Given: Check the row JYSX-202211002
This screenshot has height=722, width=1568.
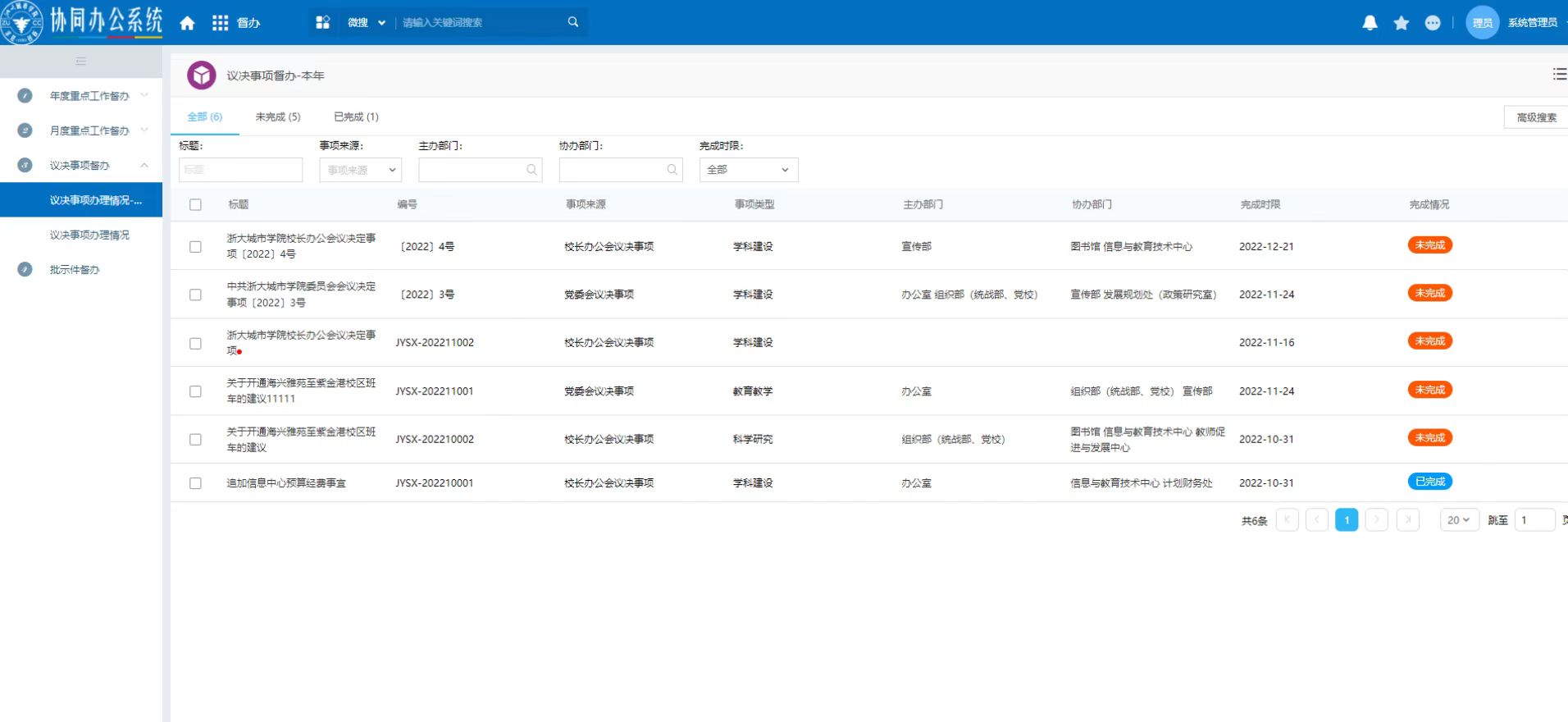Looking at the screenshot, I should [195, 343].
